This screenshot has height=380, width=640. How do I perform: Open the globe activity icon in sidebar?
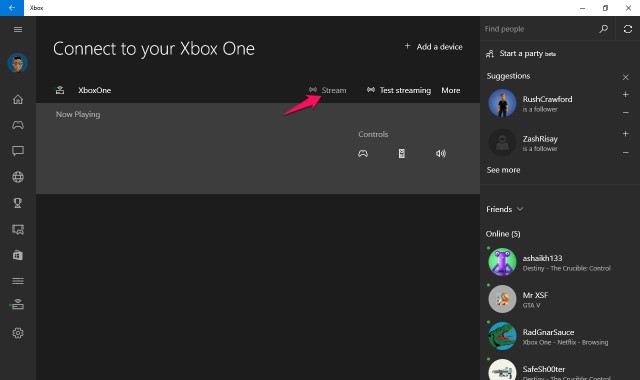(18, 177)
